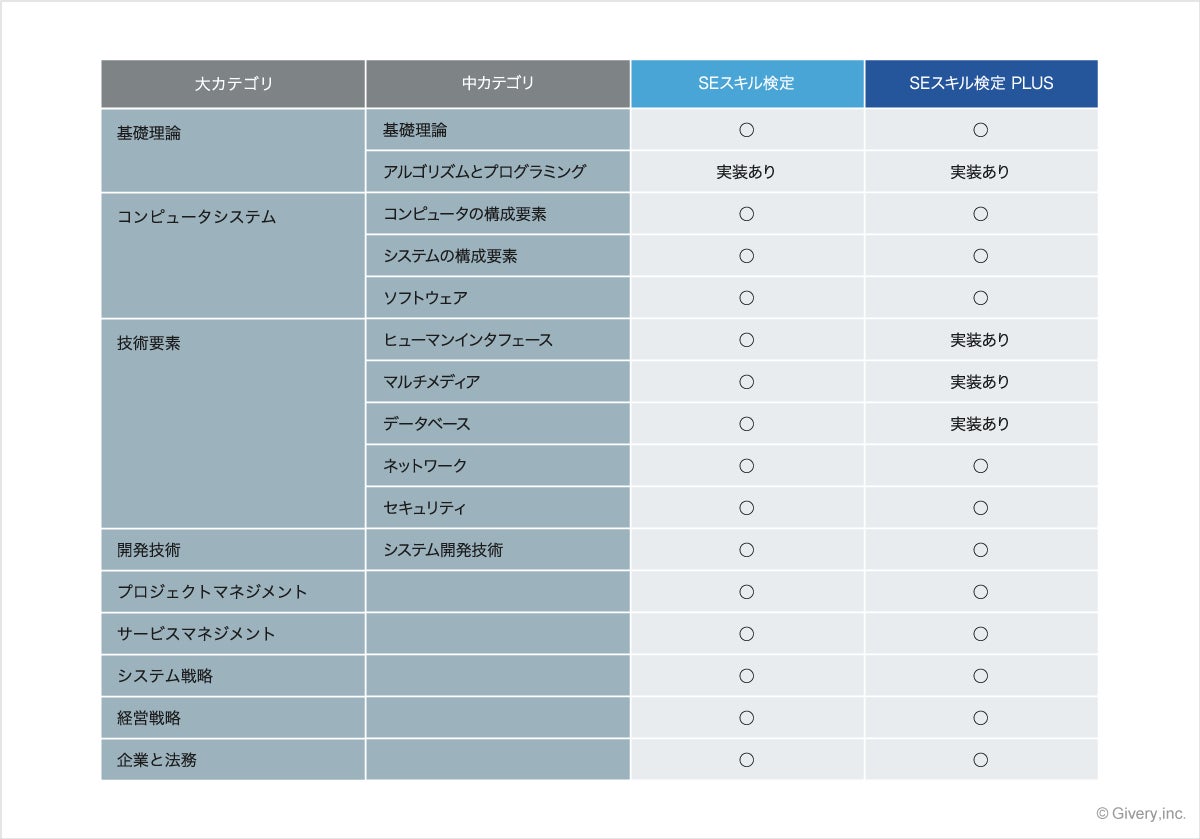This screenshot has width=1200, height=839.
Task: Select the アルゴリズムとプログラミング cell
Action: pos(498,172)
